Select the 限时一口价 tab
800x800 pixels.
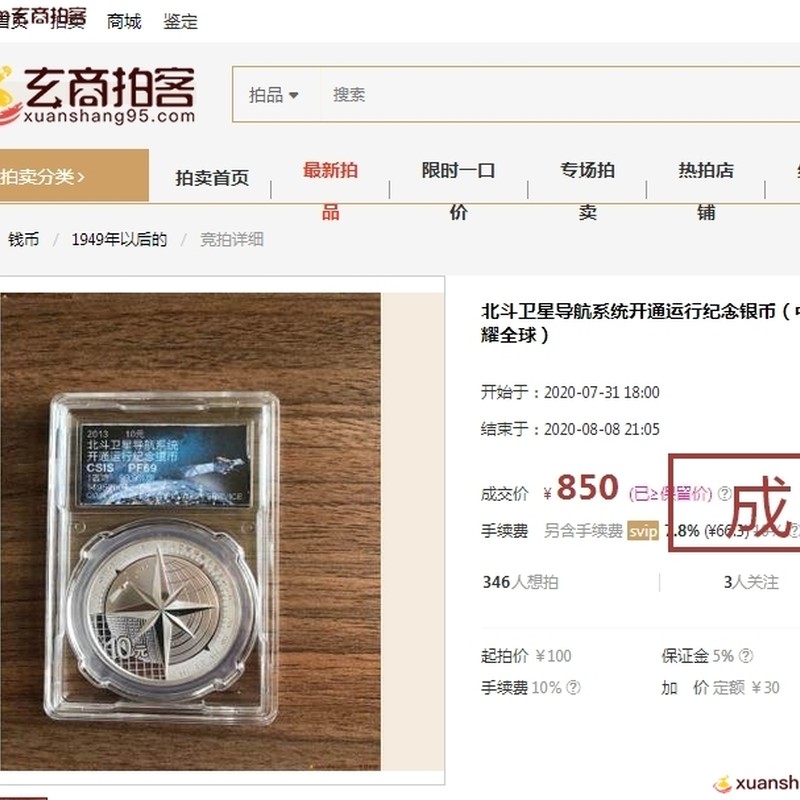458,191
